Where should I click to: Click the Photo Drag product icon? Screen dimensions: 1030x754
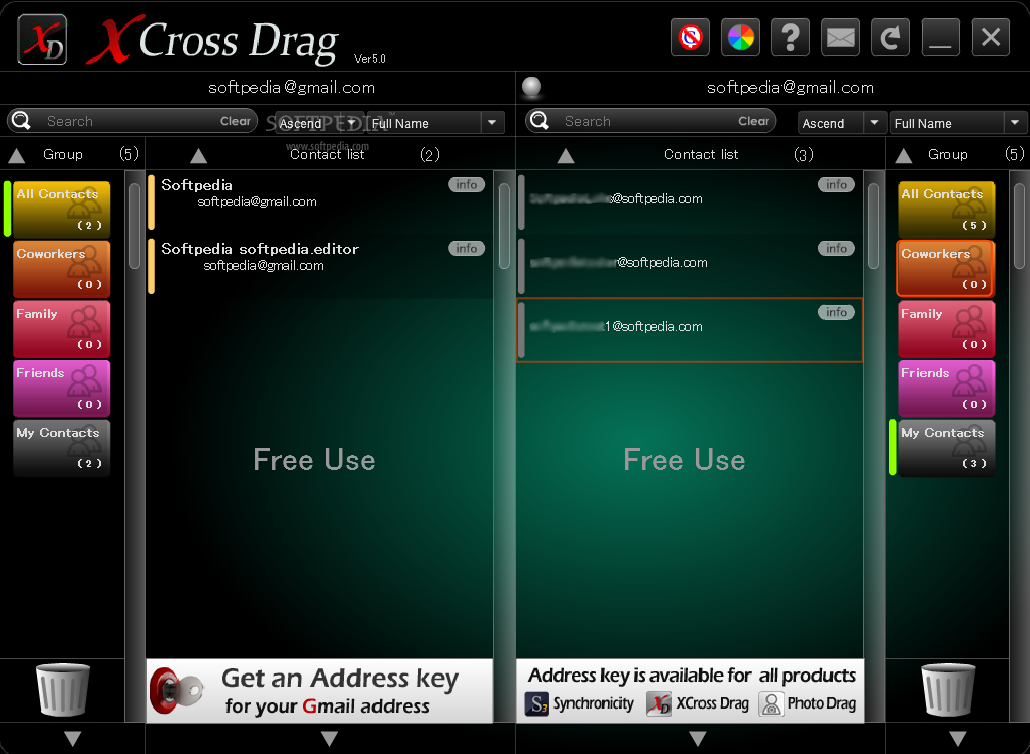771,703
